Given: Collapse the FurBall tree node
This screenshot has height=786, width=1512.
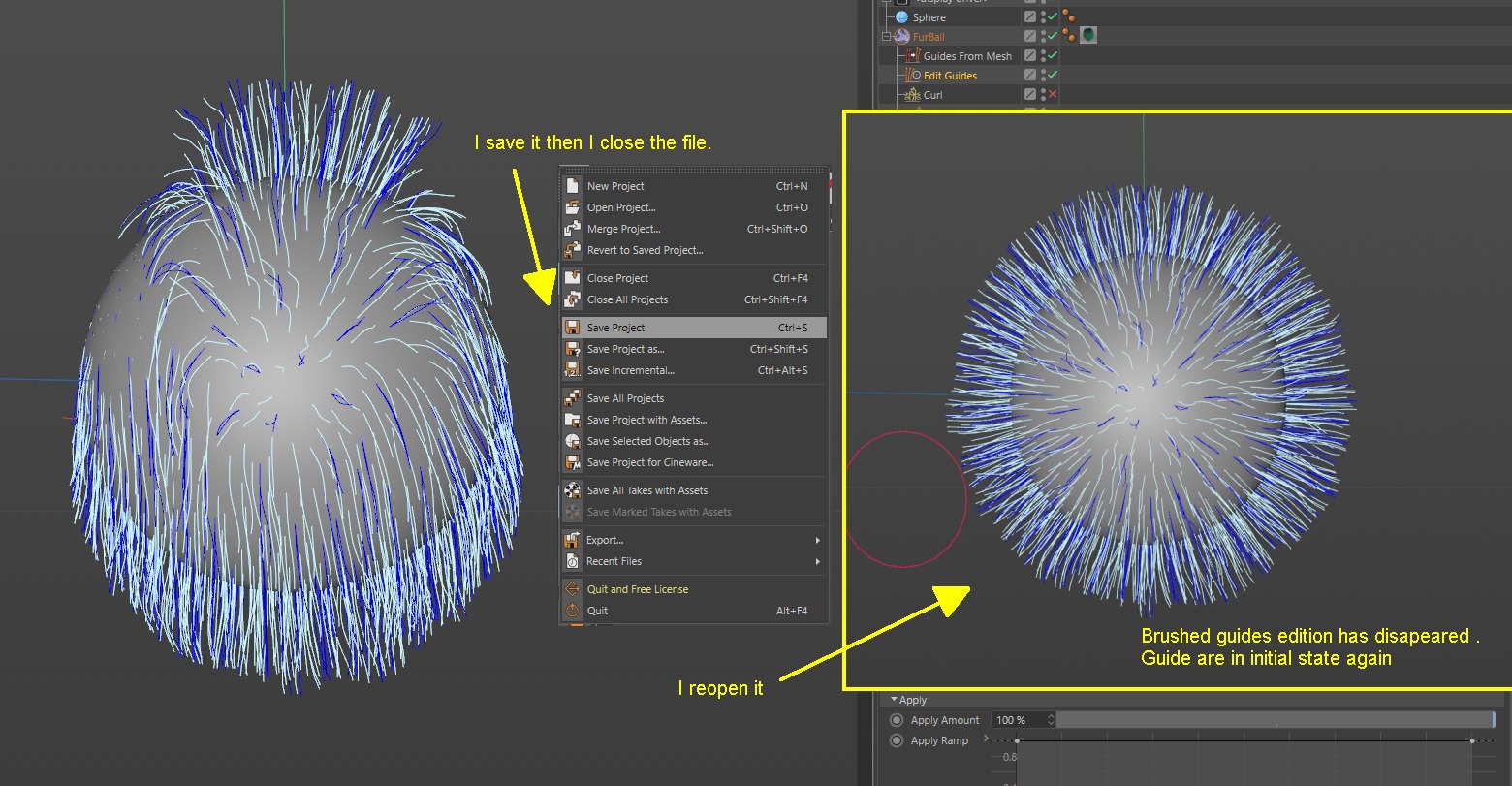Looking at the screenshot, I should [x=886, y=37].
